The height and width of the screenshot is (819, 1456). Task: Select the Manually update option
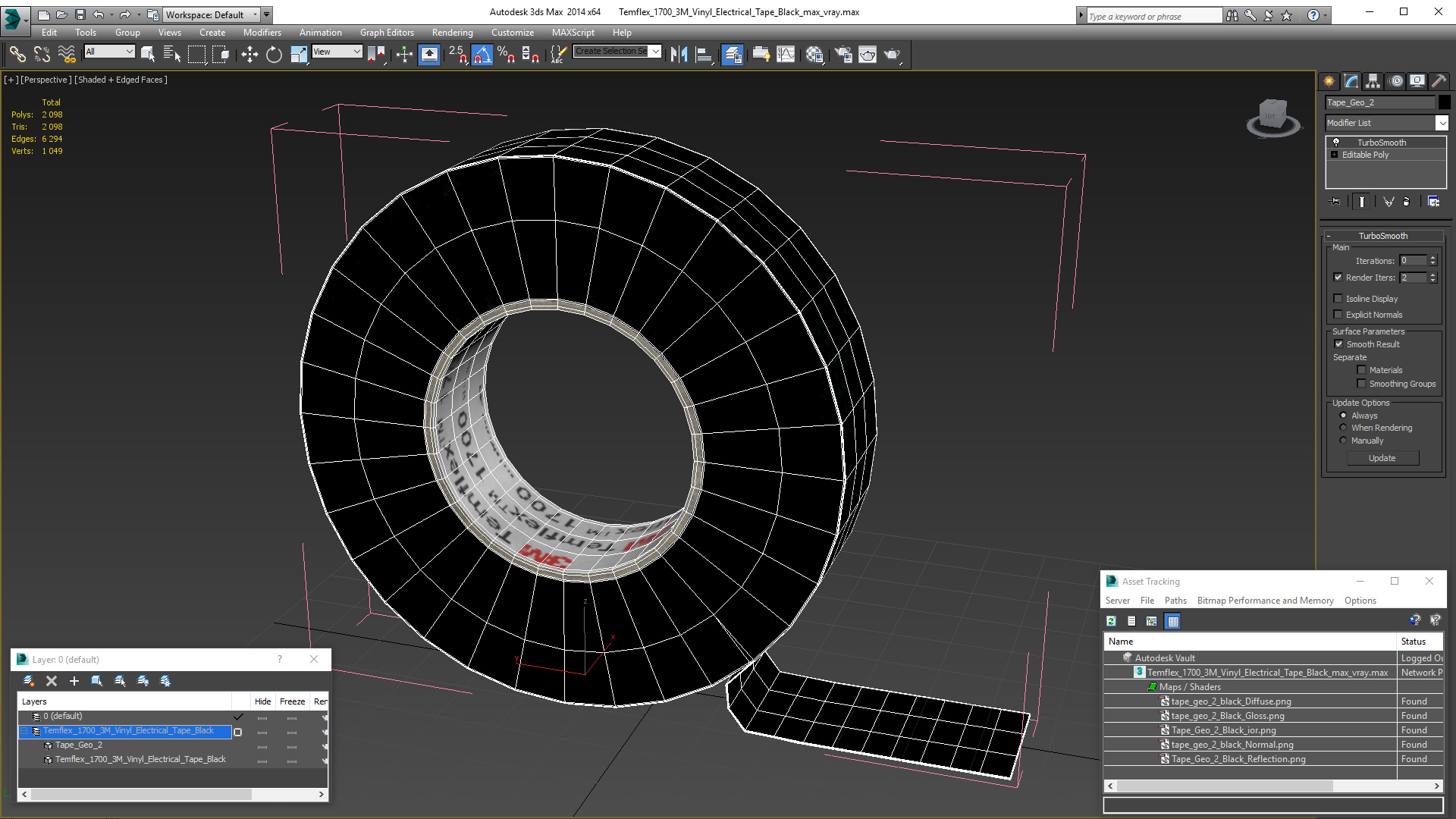pyautogui.click(x=1343, y=441)
